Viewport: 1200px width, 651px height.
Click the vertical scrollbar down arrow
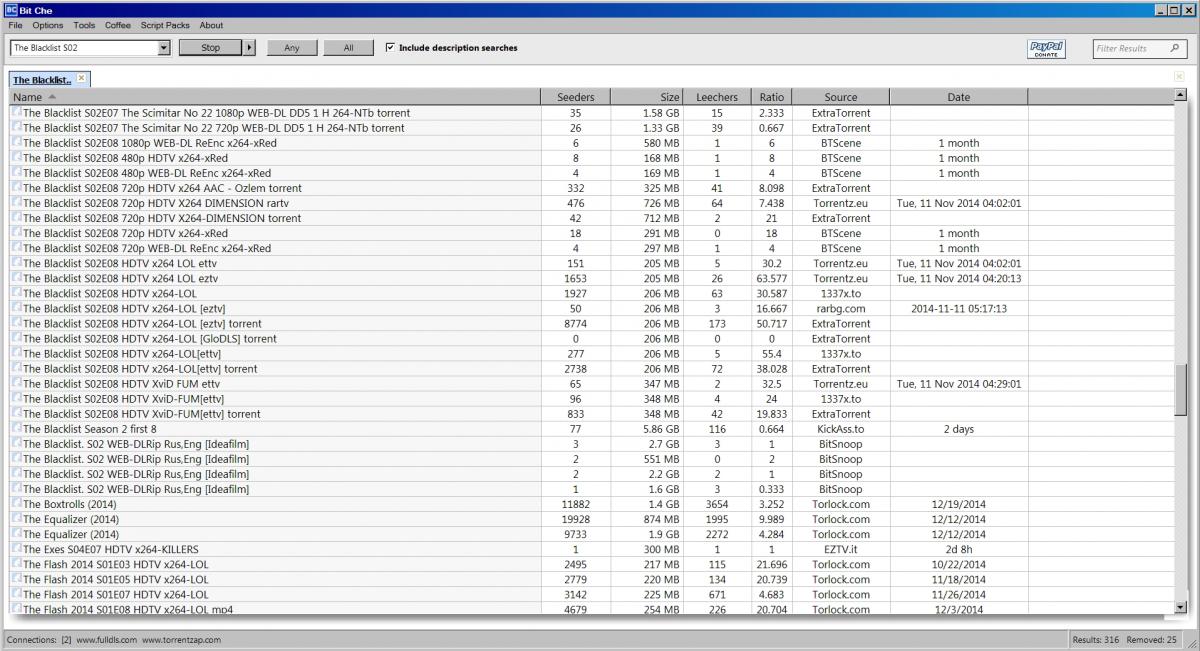pos(1181,606)
